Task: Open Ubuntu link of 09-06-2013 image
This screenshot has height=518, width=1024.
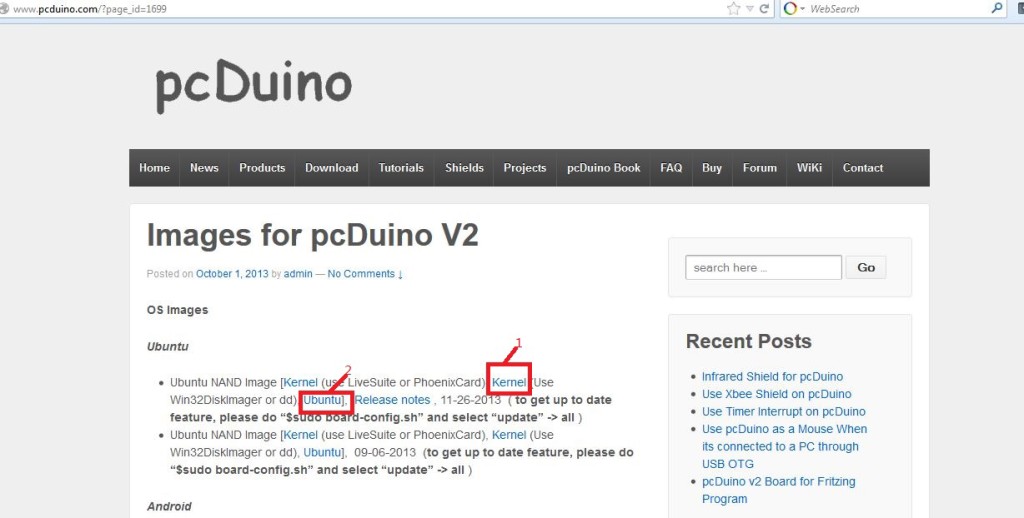Action: point(322,452)
